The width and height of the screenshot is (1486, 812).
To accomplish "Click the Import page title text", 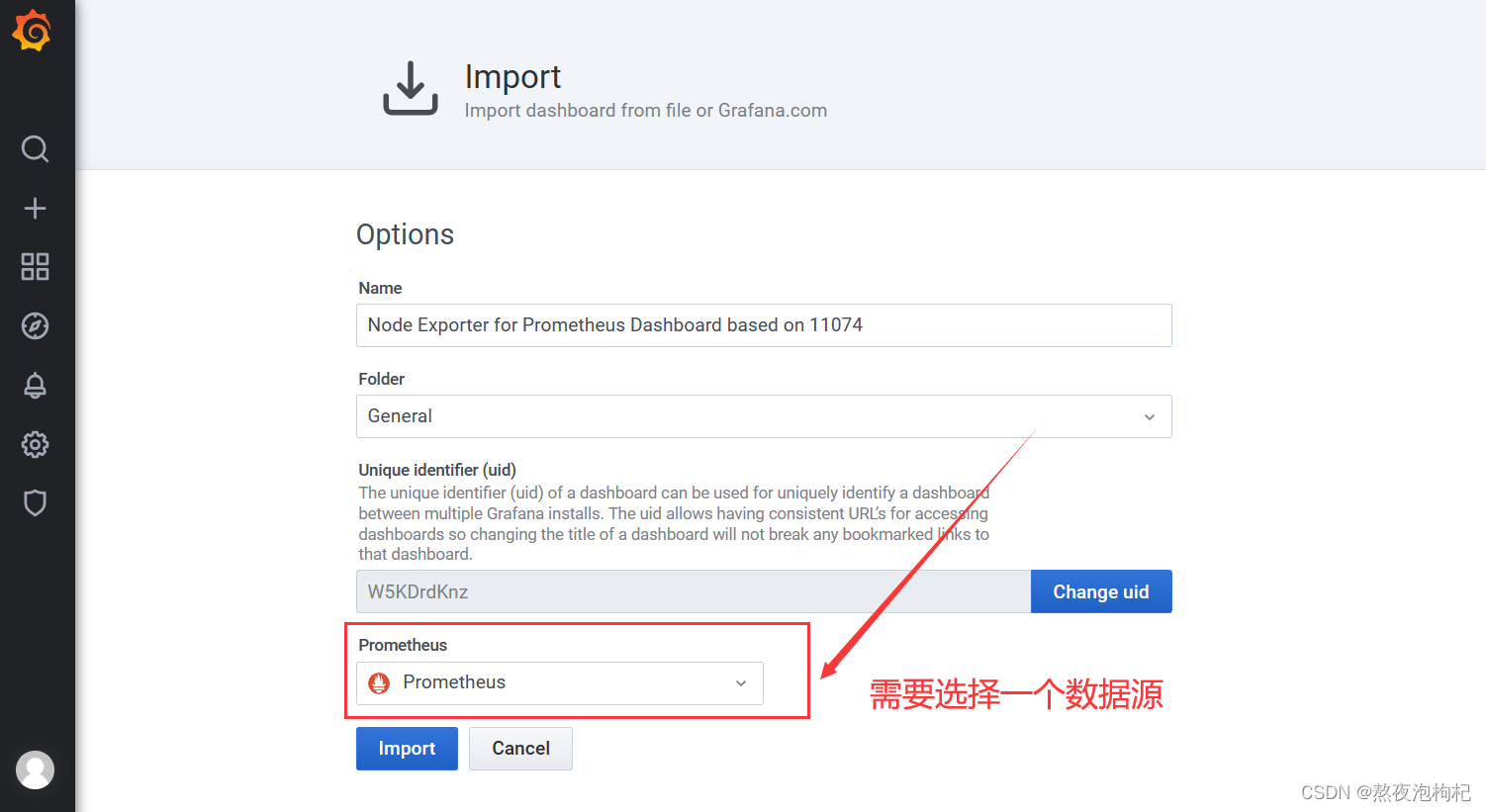I will click(512, 76).
